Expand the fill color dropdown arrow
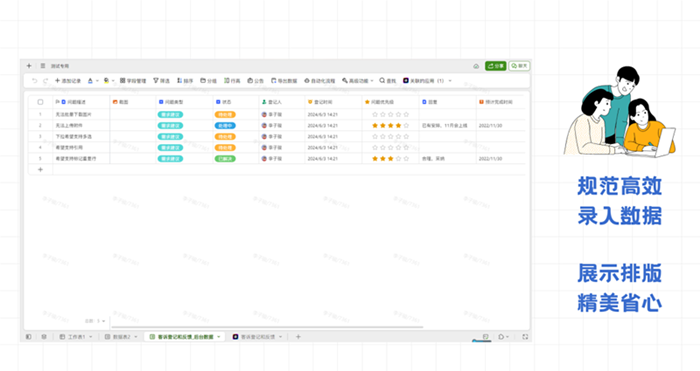Viewport: 700px width, 371px height. (113, 81)
